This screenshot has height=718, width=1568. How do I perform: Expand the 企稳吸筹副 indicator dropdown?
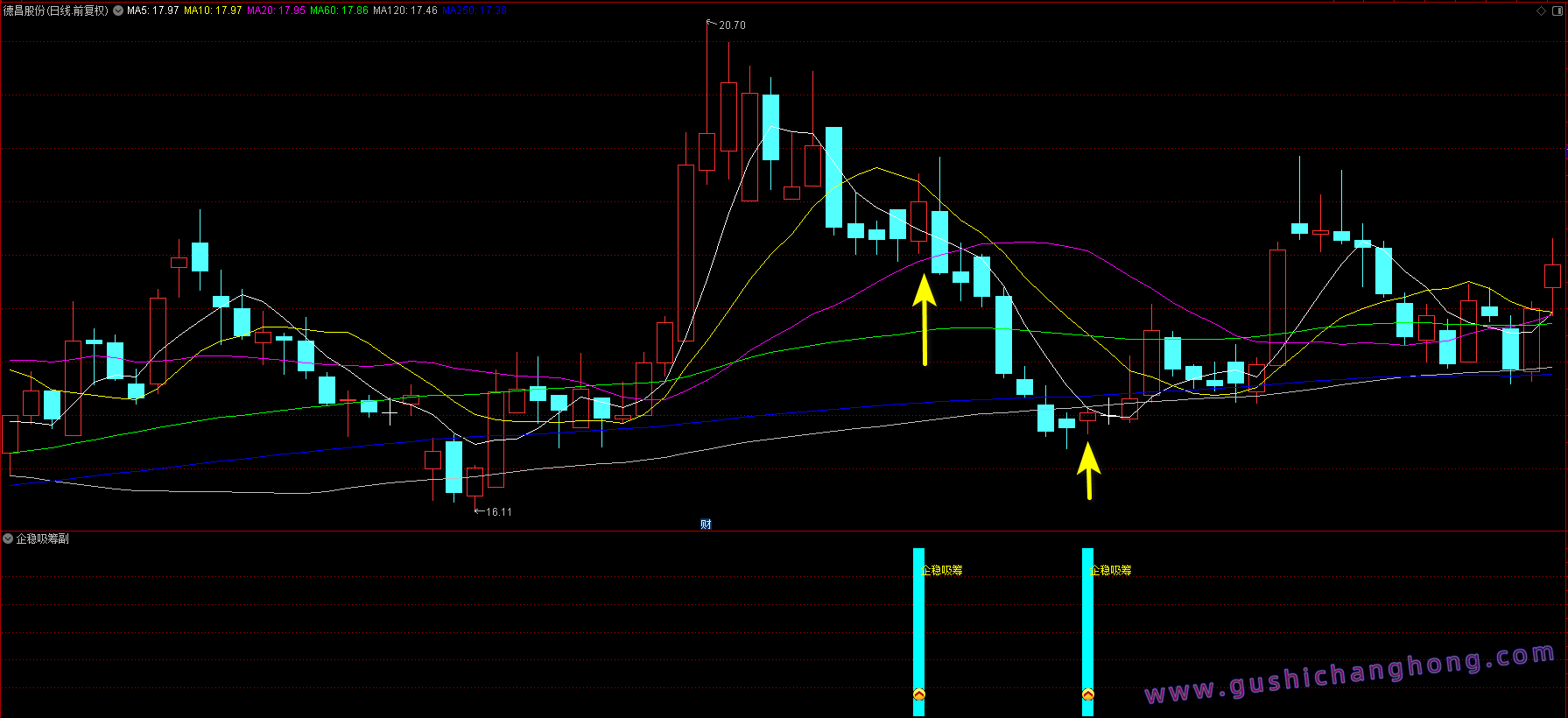pos(8,538)
